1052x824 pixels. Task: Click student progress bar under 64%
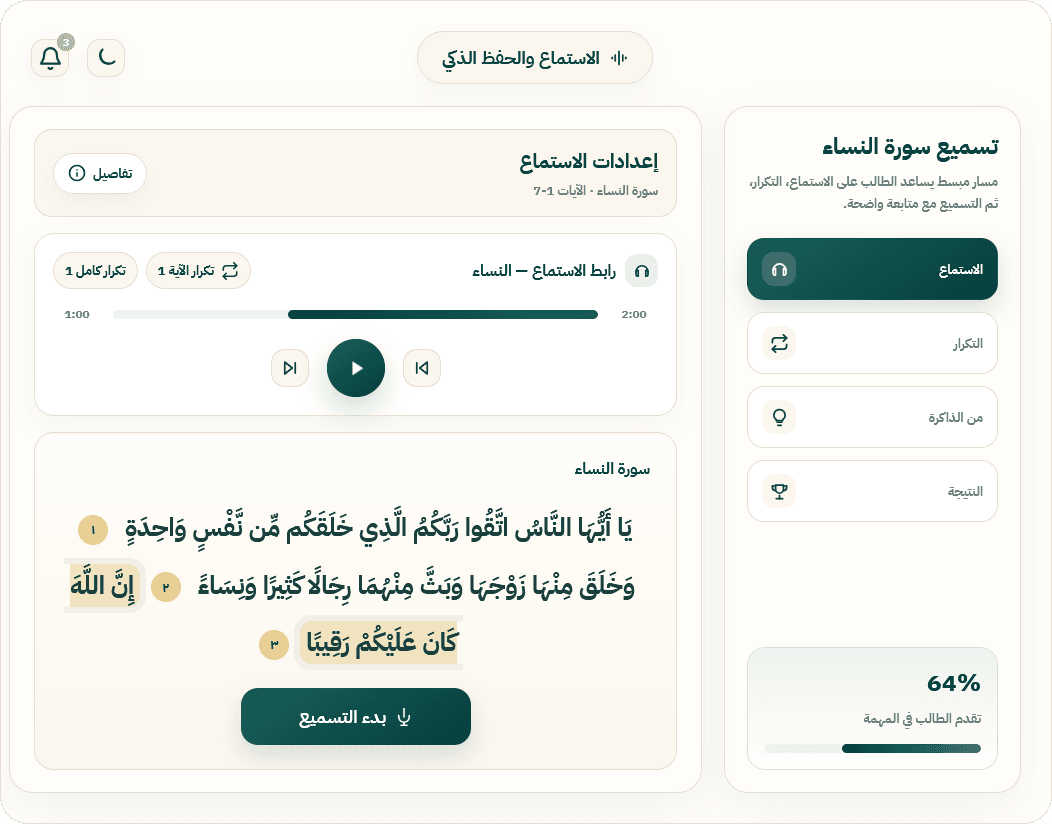[872, 748]
